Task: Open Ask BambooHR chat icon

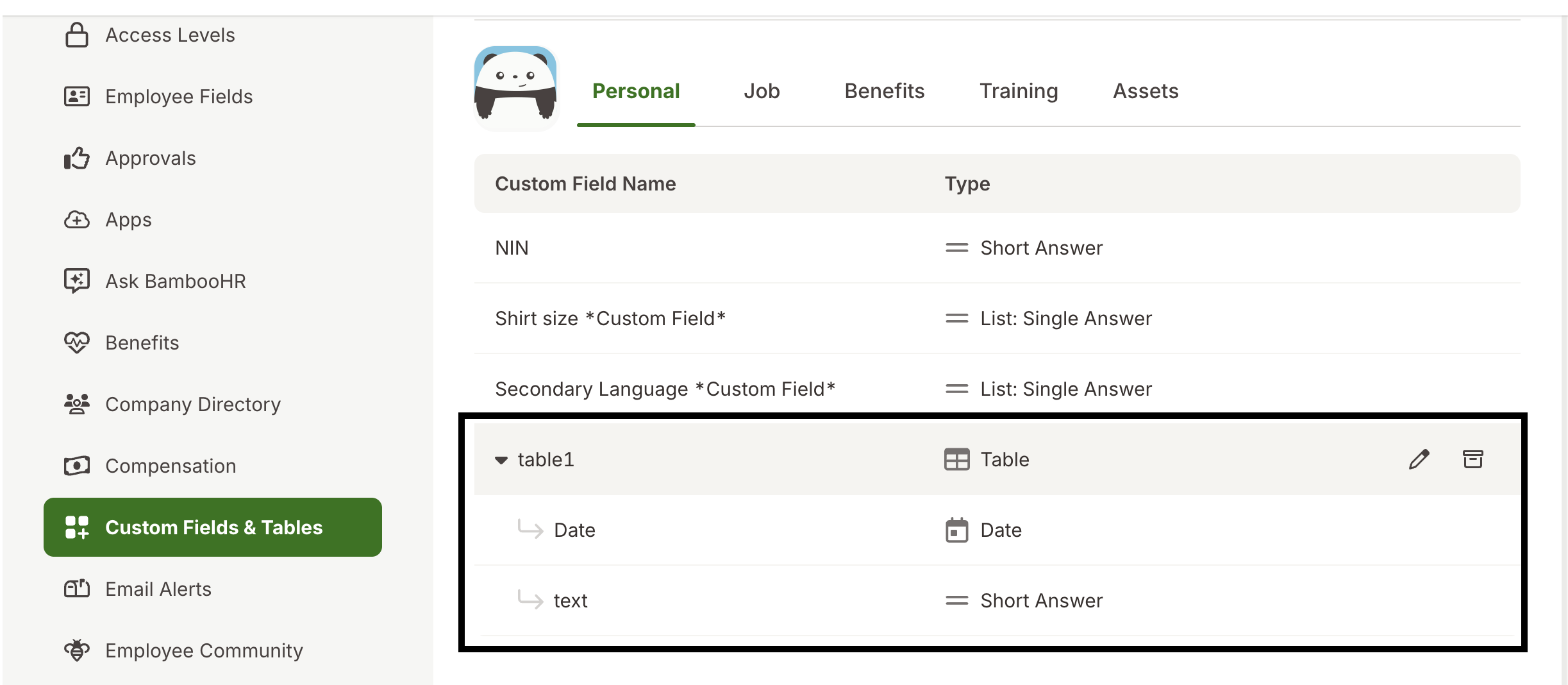Action: click(77, 281)
